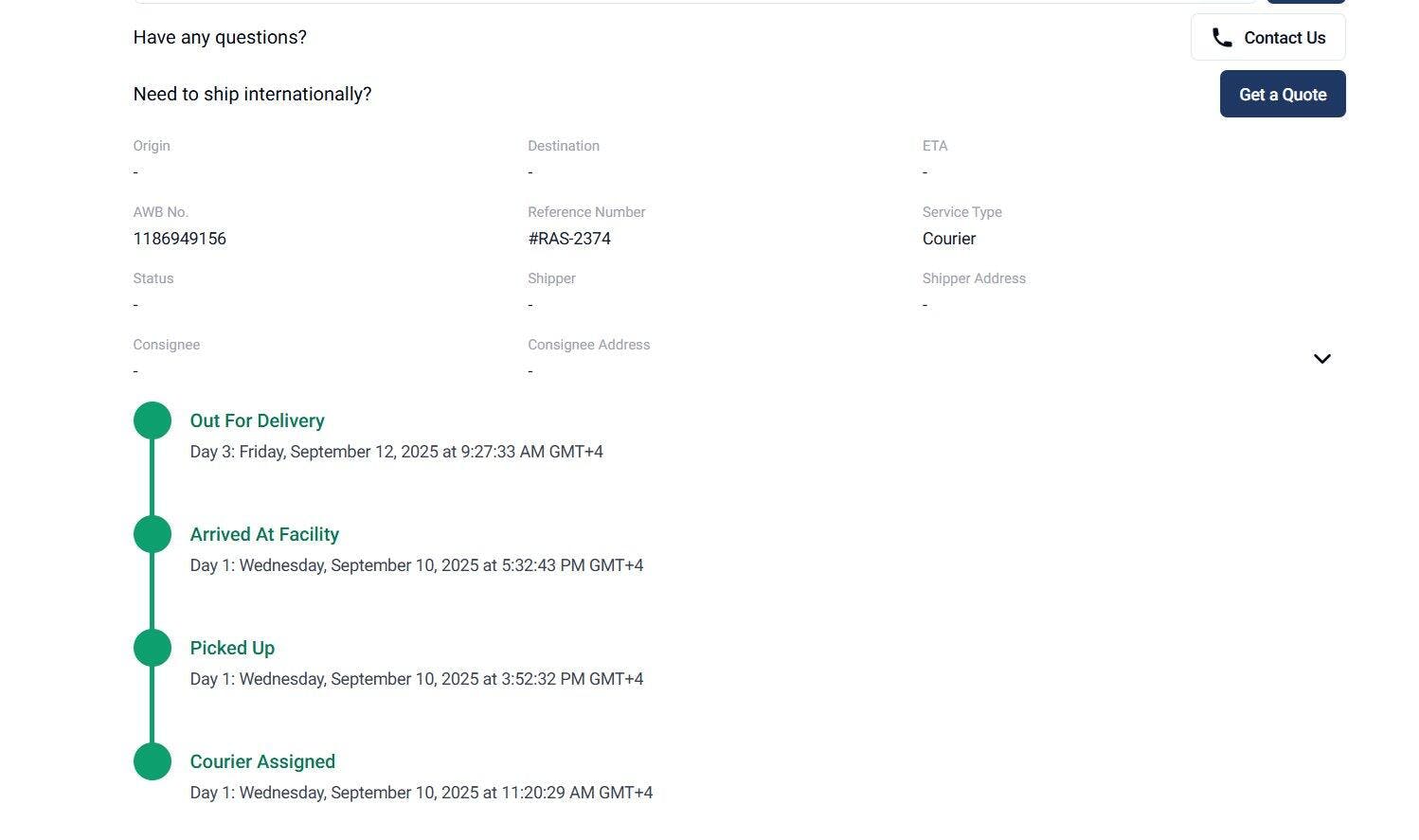Click the 5:32:43 PM arrival timestamp
The height and width of the screenshot is (840, 1419).
(417, 565)
